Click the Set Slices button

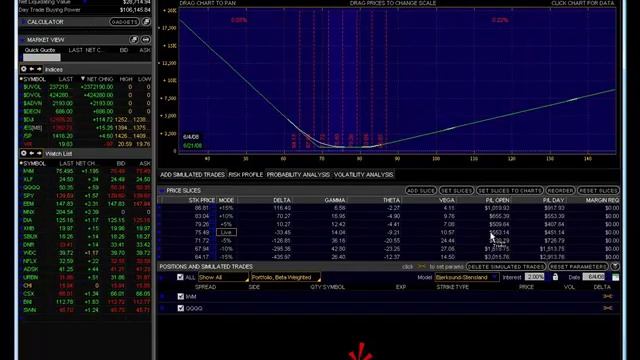pyautogui.click(x=456, y=191)
